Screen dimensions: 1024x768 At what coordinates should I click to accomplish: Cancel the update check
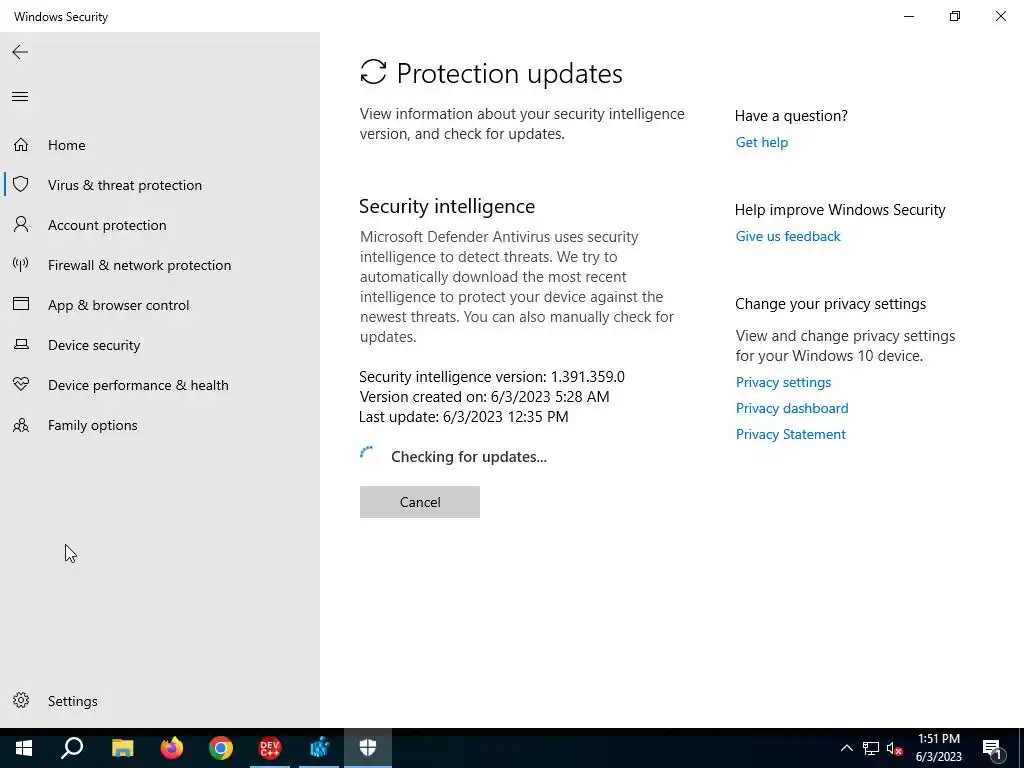click(420, 502)
